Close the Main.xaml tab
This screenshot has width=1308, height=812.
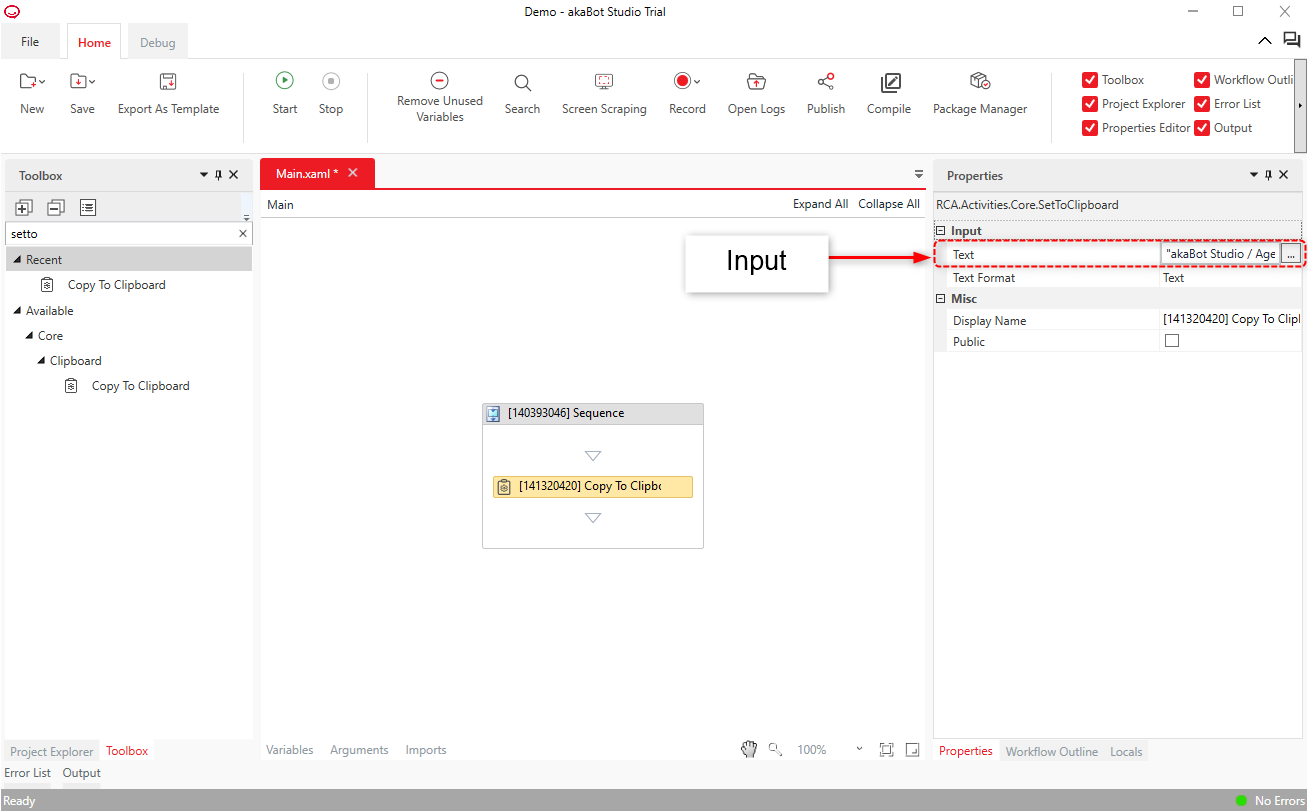[353, 173]
